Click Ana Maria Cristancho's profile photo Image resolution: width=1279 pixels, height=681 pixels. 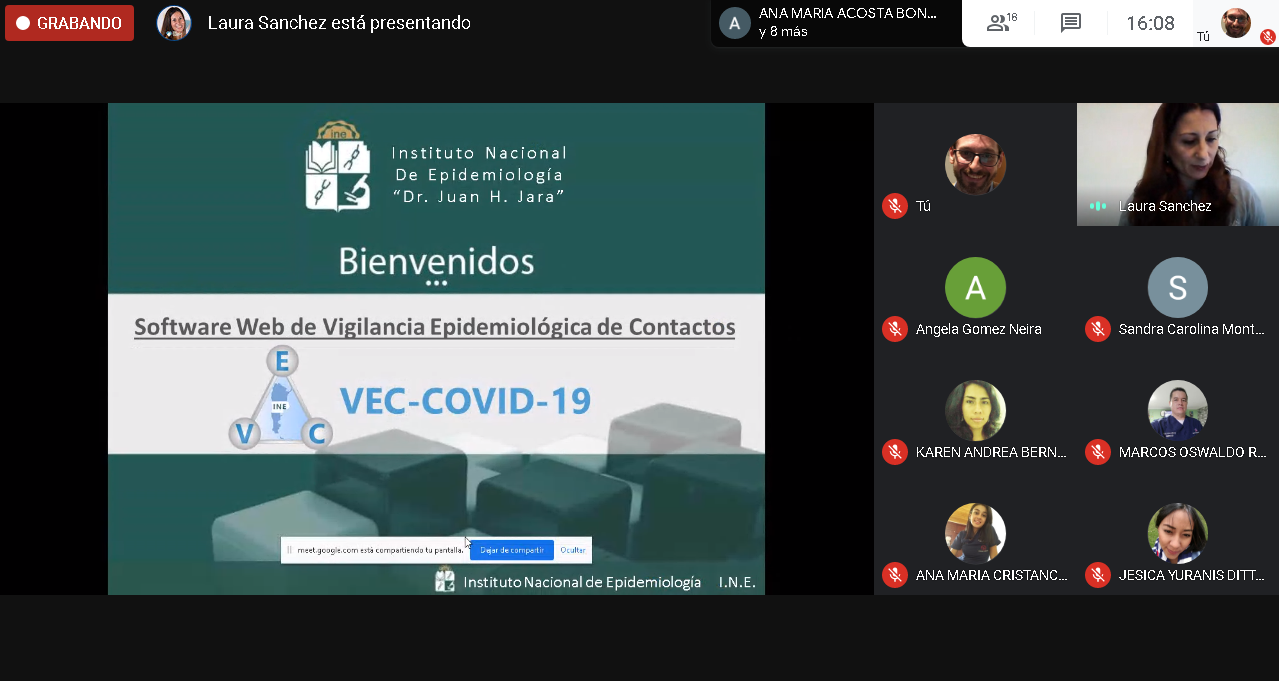tap(975, 534)
